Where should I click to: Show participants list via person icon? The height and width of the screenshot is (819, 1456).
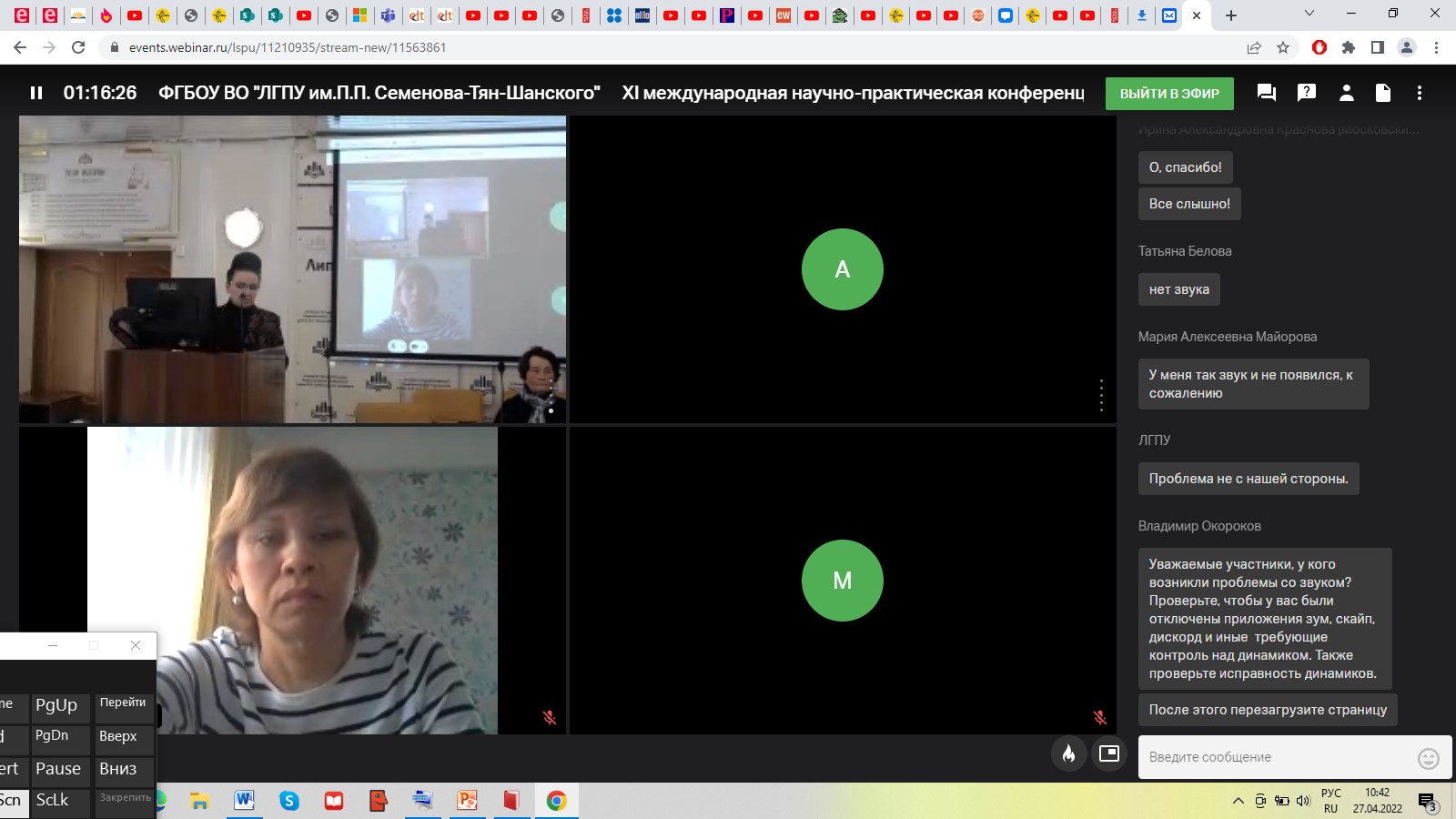pos(1347,93)
